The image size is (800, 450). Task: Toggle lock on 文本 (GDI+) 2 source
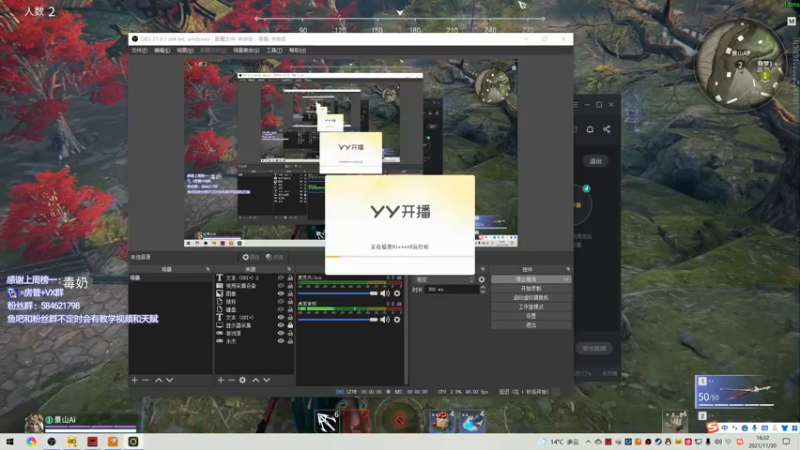coord(290,278)
